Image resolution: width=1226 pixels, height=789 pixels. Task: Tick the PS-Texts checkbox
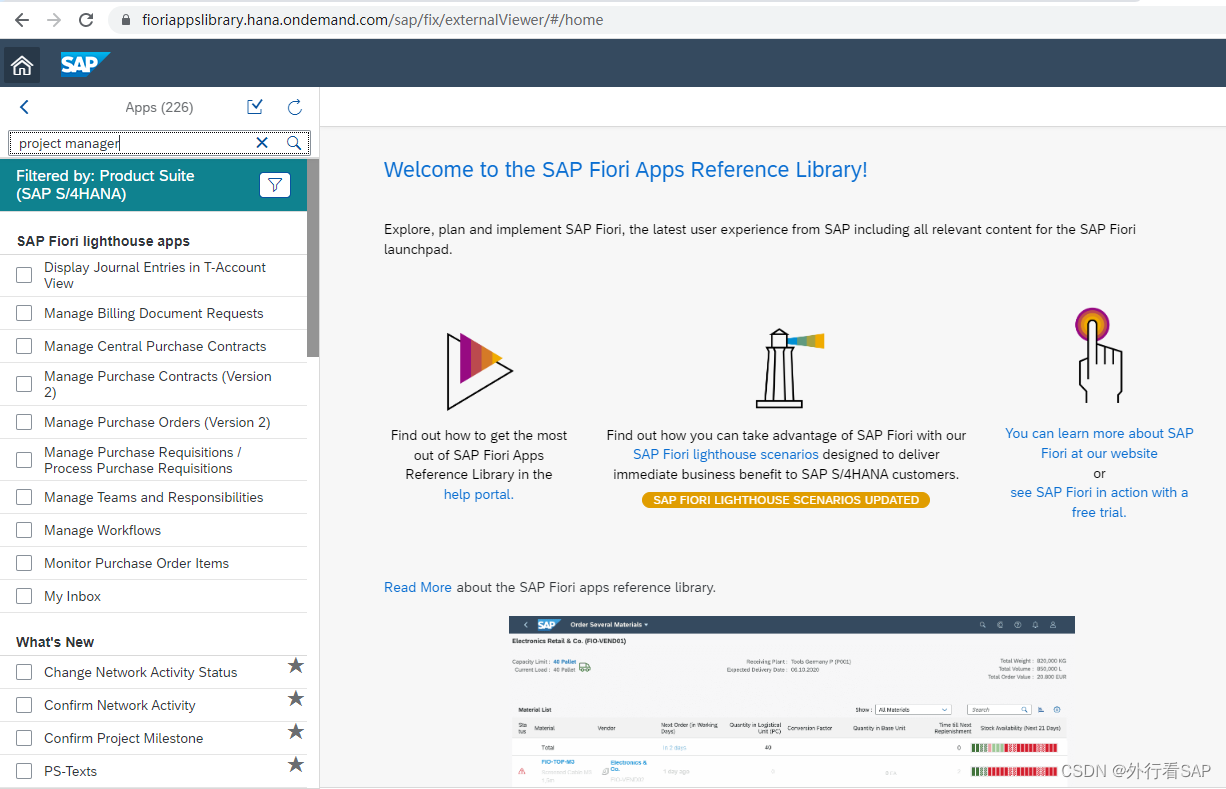point(24,771)
